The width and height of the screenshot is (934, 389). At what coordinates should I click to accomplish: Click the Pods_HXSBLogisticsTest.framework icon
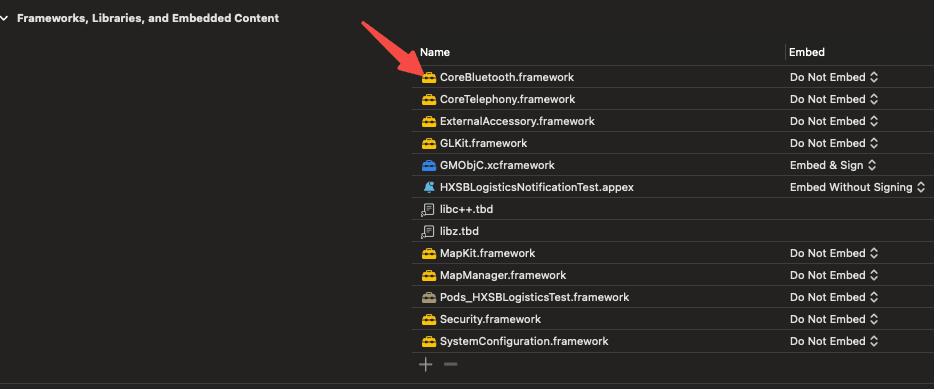tap(429, 297)
